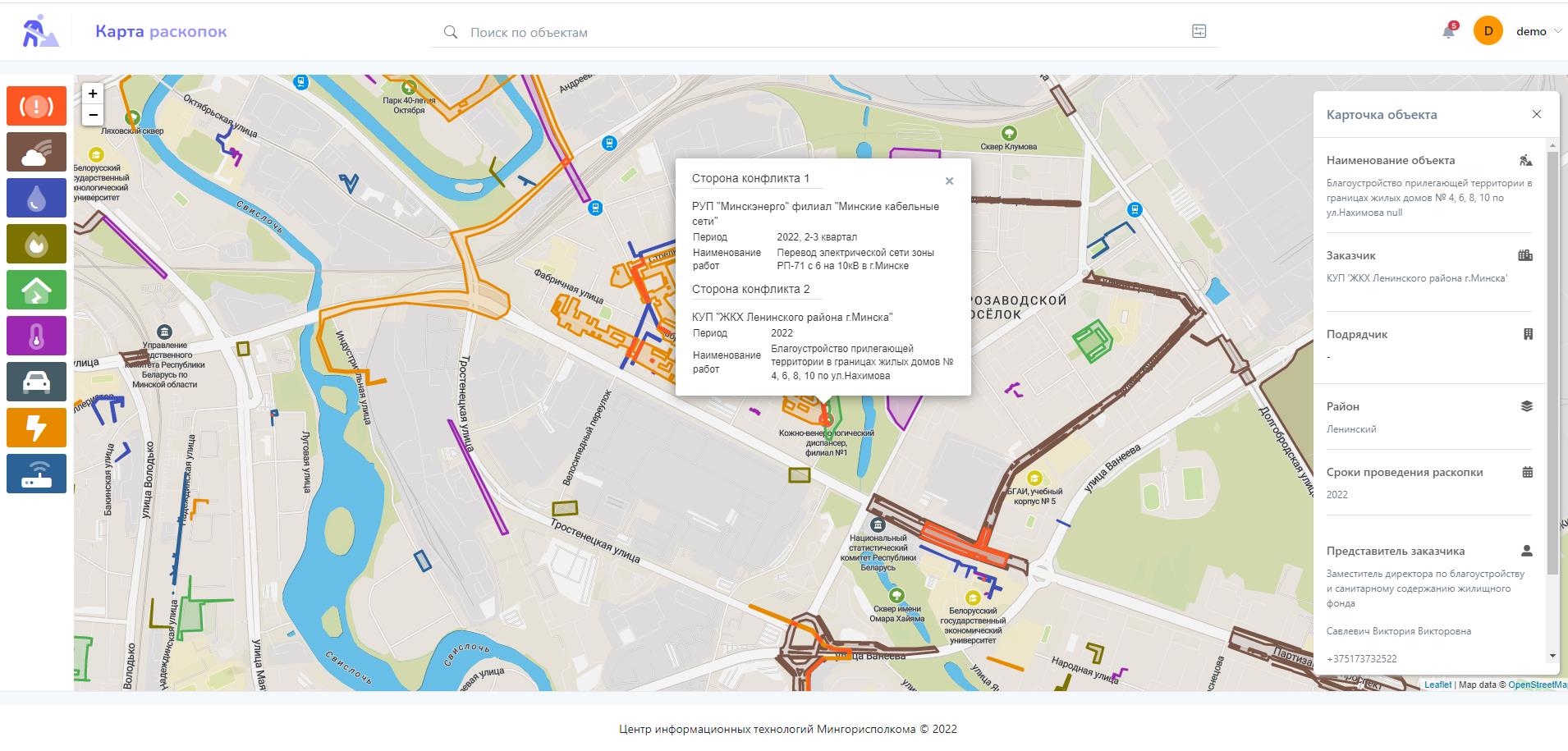Click the Сквер Клумова park marker
Screen dimensions: 1568x751
(x=1010, y=133)
